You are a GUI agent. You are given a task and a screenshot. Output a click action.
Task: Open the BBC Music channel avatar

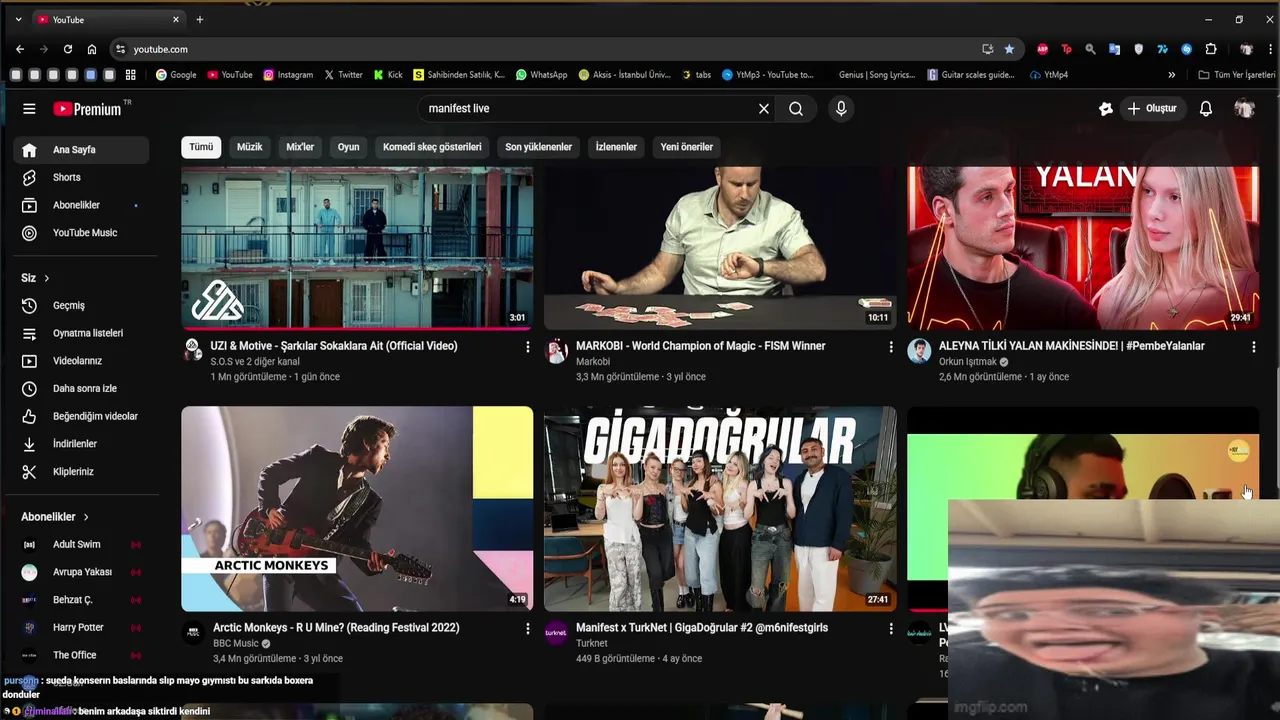193,633
